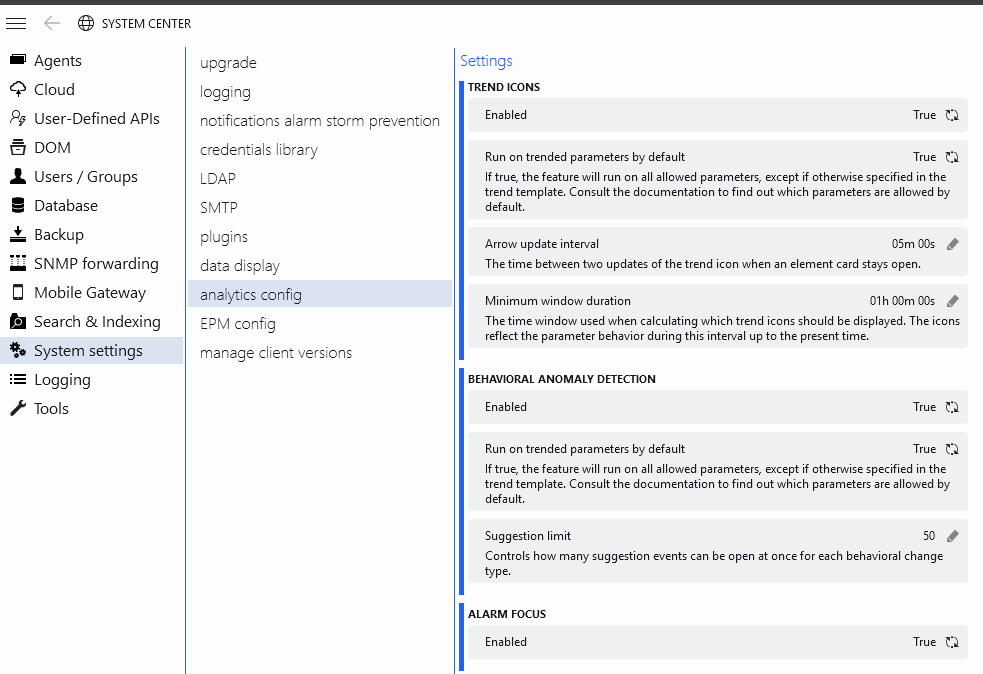Image resolution: width=983 pixels, height=674 pixels.
Task: Open the Database section icon
Action: click(x=17, y=205)
